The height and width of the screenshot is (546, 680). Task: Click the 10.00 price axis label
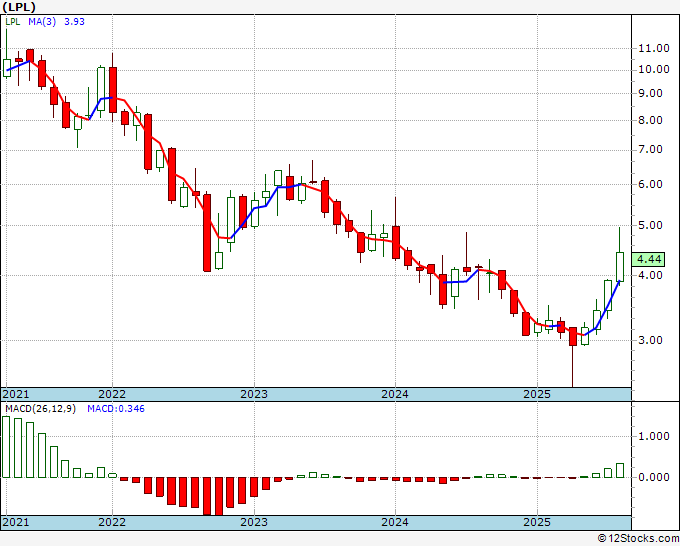point(654,69)
